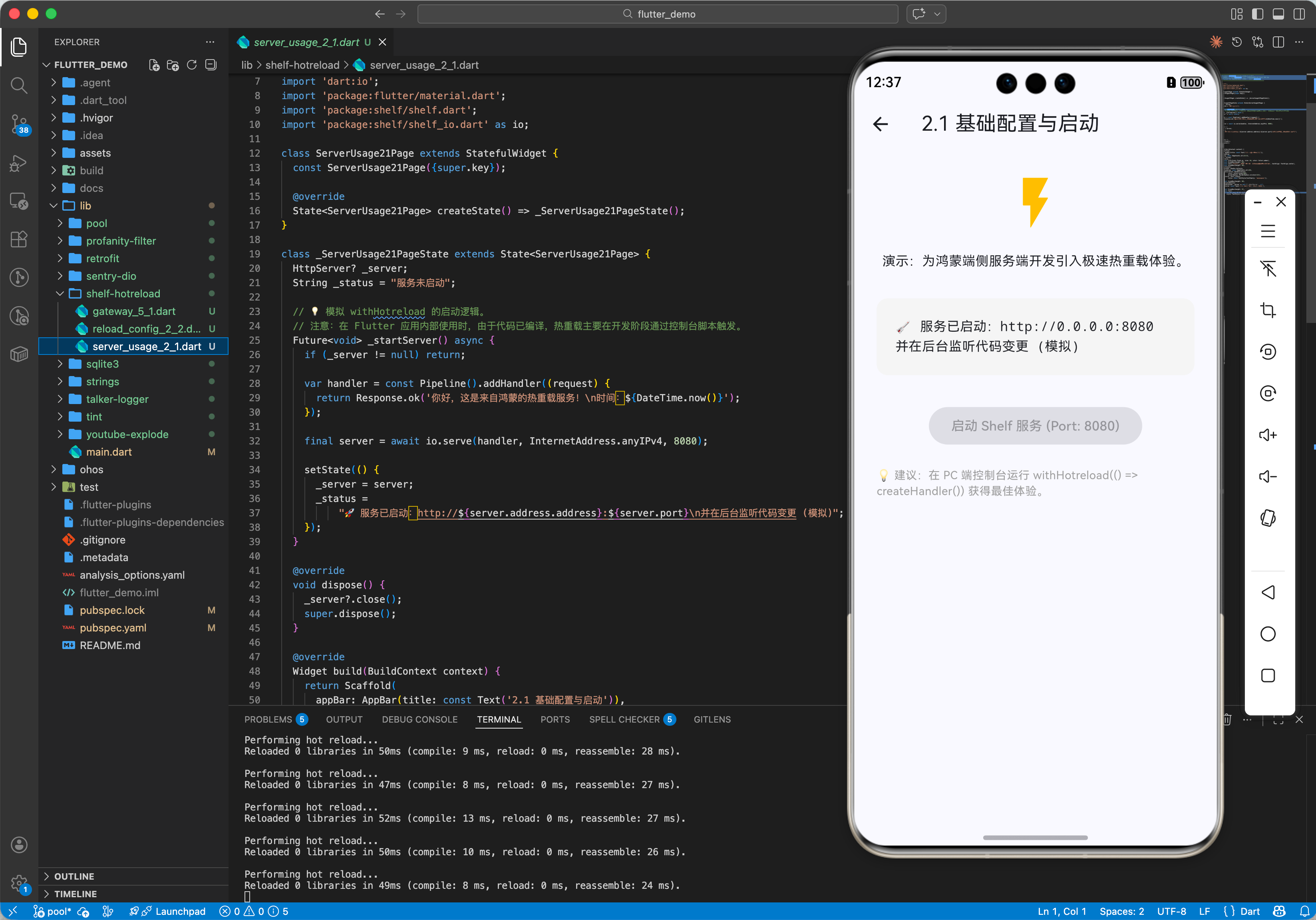Click emulator volume up button

(1267, 435)
